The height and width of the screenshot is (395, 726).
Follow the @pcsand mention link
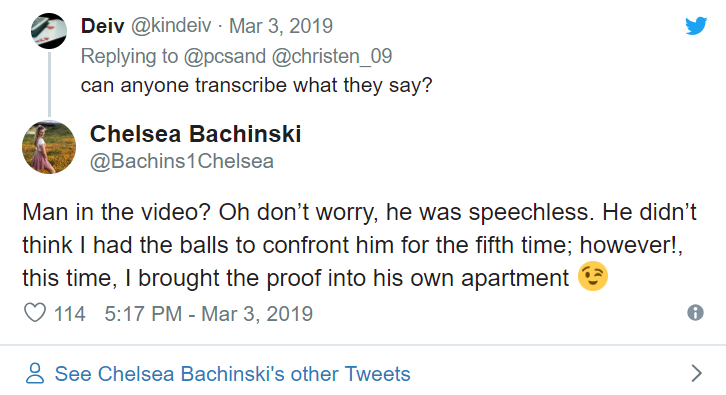225,56
